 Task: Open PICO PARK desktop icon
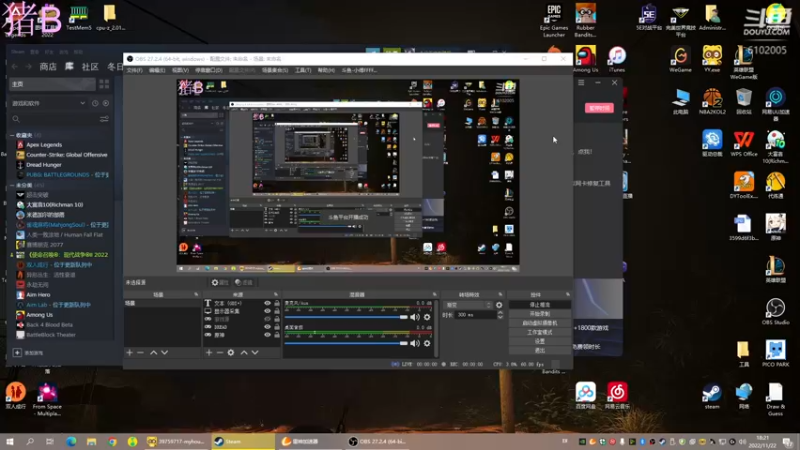coord(776,354)
